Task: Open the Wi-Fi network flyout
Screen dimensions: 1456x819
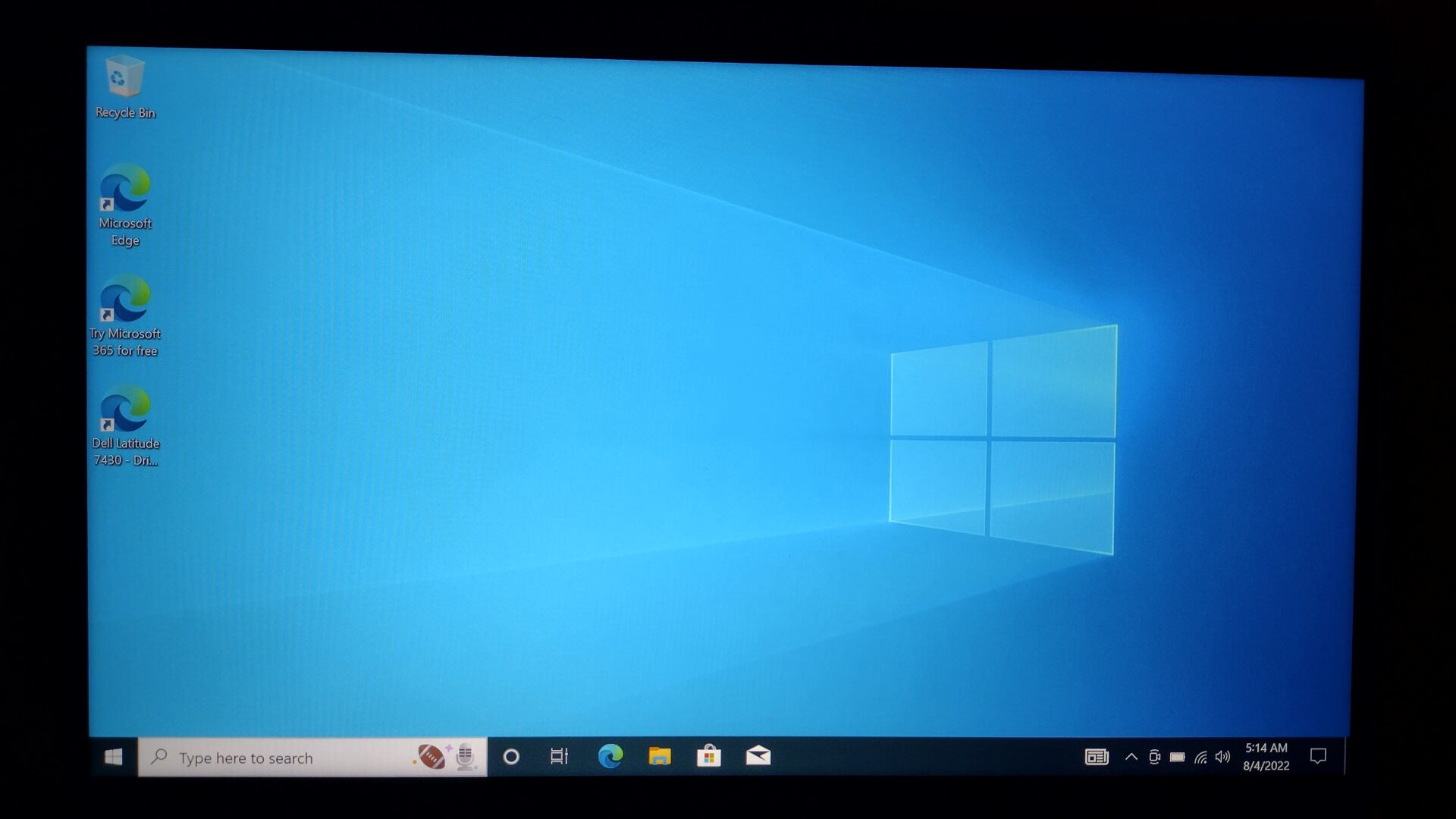Action: [x=1200, y=757]
